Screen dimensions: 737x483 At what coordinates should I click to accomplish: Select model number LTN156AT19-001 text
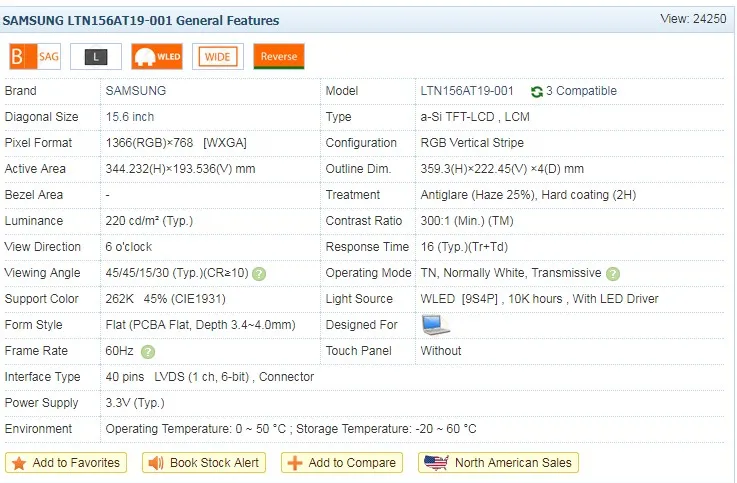tap(467, 91)
